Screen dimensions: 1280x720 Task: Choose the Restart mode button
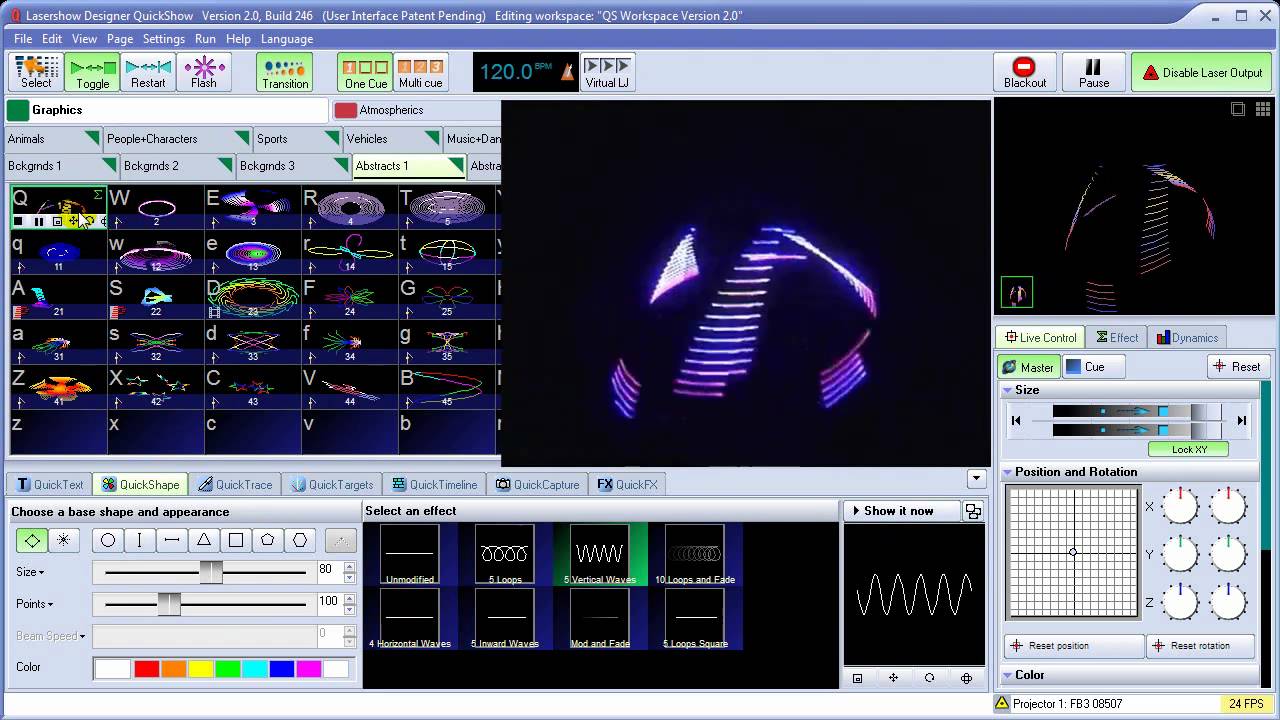click(x=148, y=72)
